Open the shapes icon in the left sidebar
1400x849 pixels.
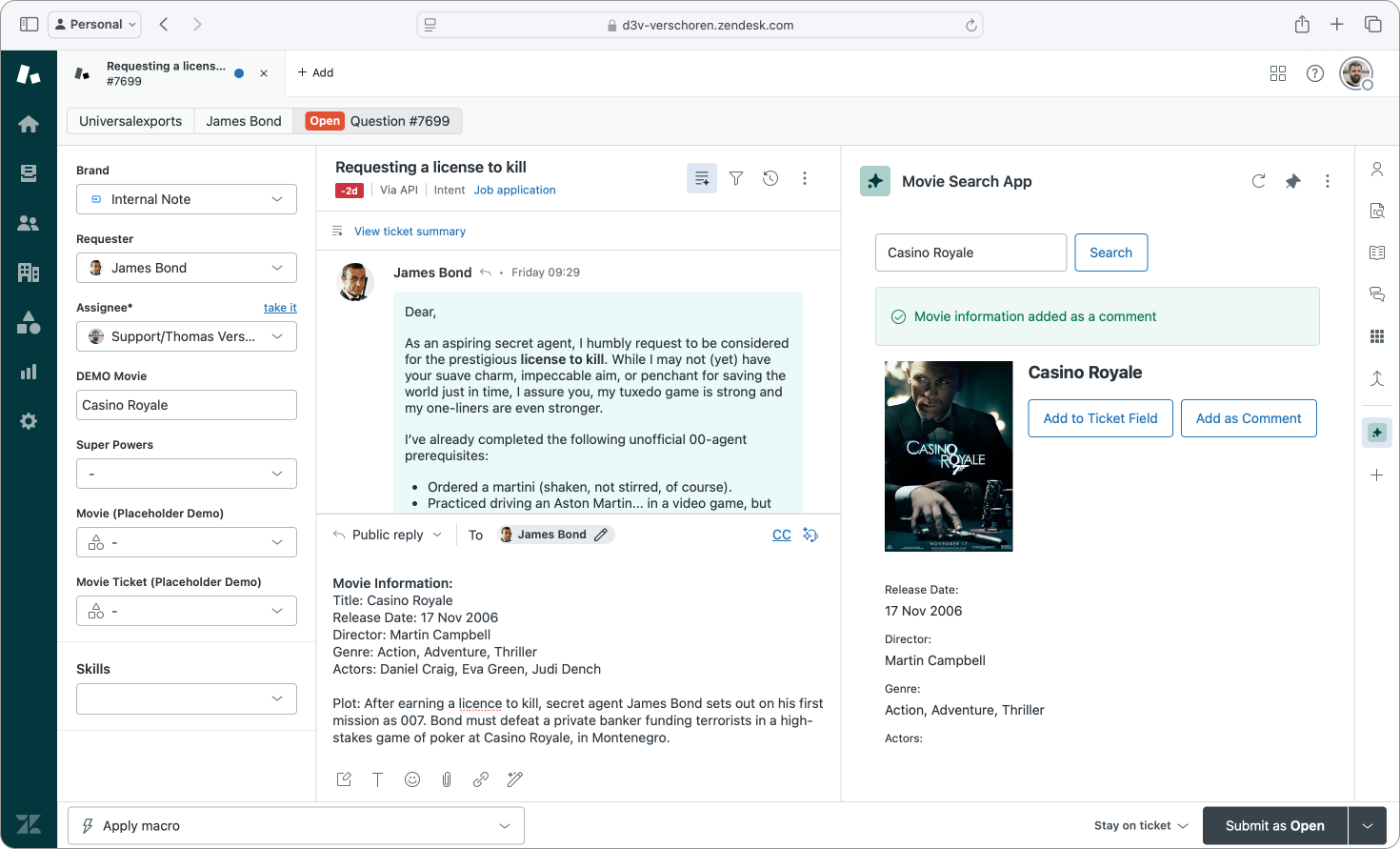click(29, 322)
